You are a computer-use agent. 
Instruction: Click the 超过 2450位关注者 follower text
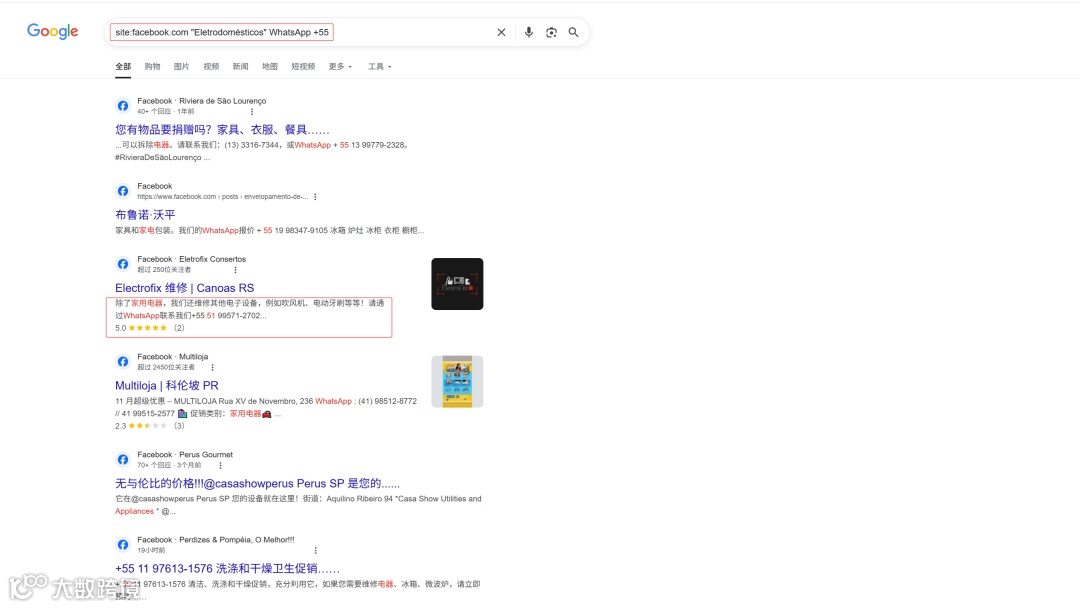(166, 368)
